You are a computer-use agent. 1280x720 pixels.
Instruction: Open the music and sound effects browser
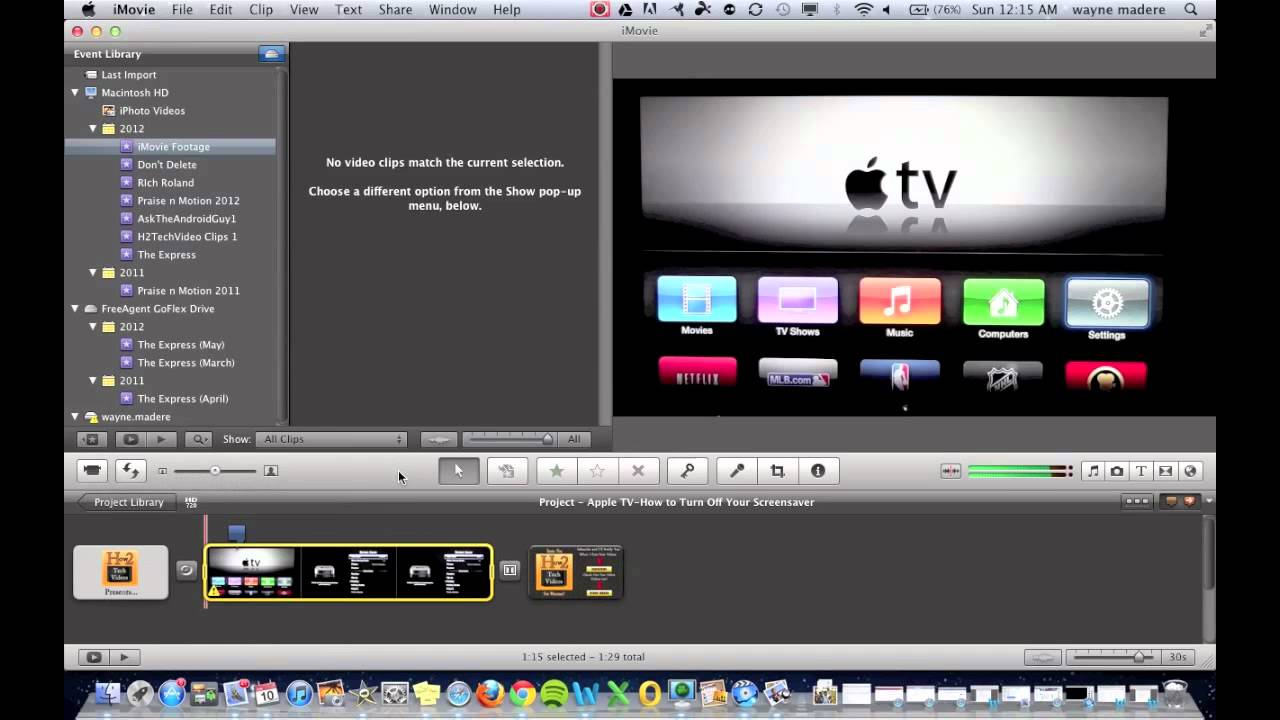(1093, 471)
